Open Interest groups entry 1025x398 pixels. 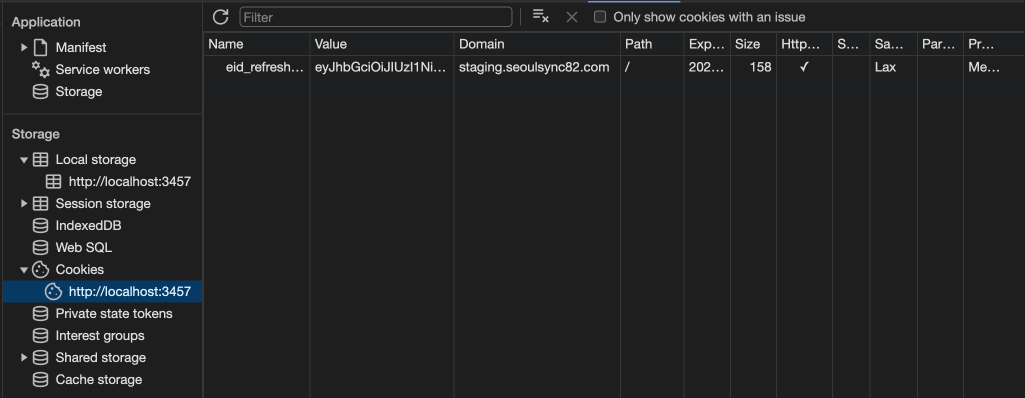(x=100, y=336)
